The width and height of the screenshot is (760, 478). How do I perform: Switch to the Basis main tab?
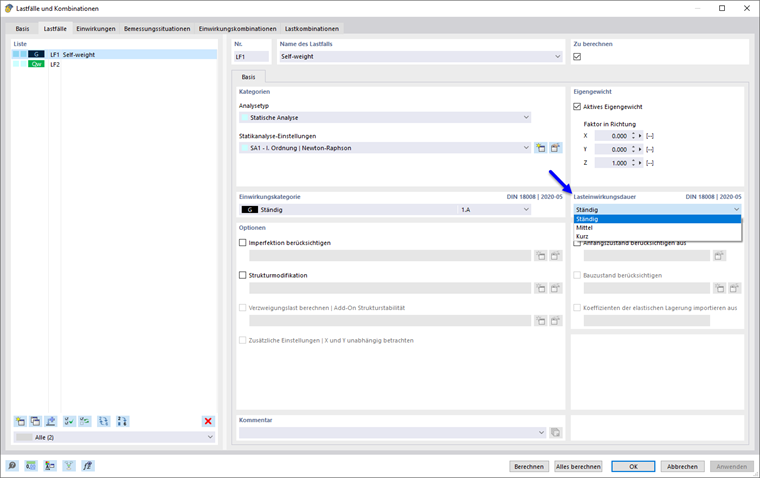click(x=22, y=29)
